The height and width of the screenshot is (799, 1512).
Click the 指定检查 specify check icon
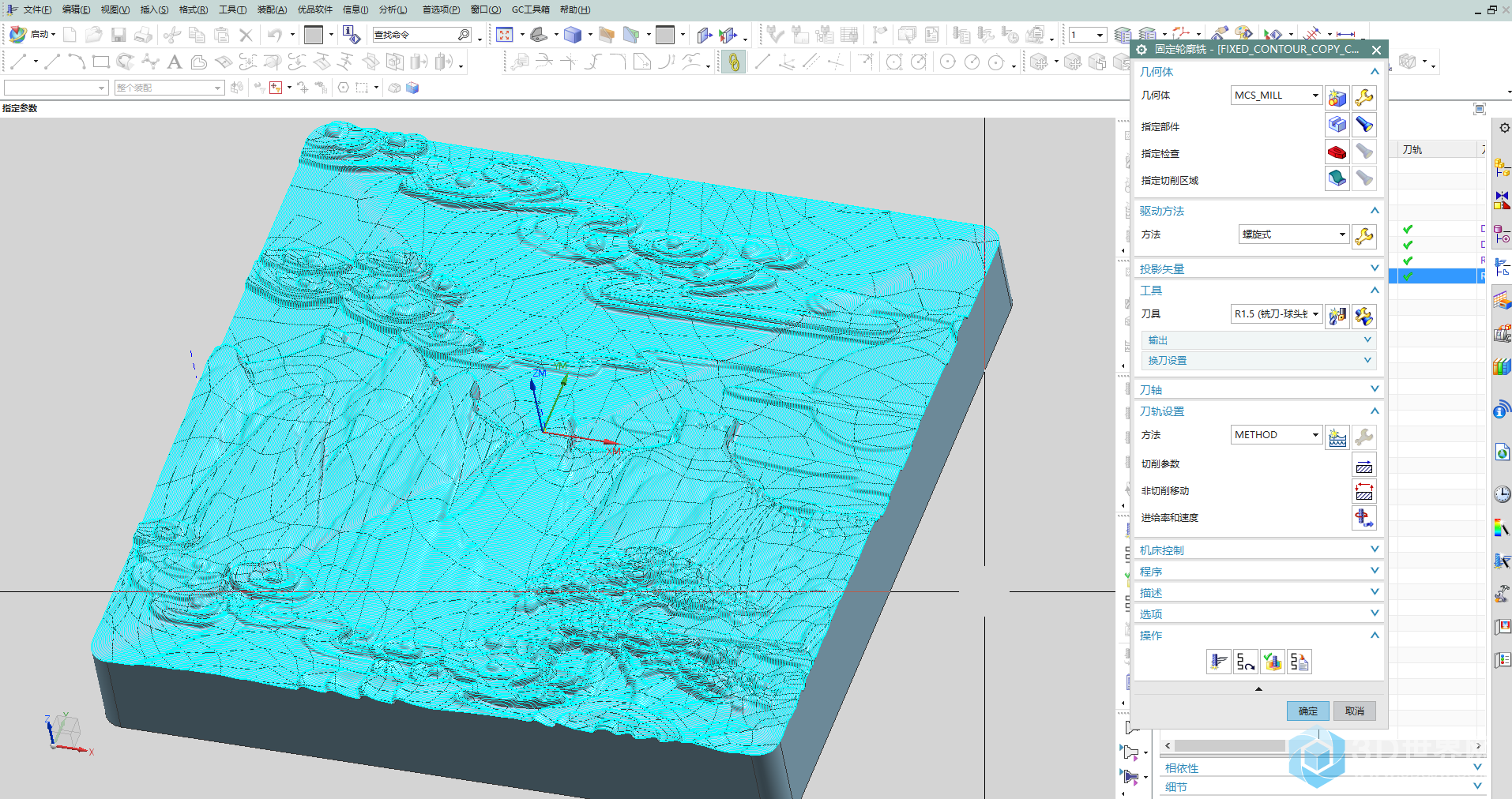coord(1337,152)
